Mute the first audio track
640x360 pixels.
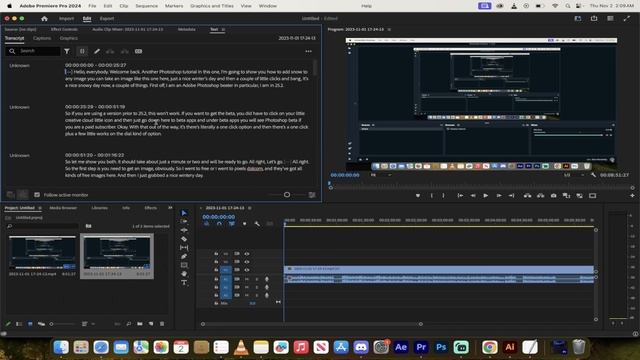pos(247,279)
